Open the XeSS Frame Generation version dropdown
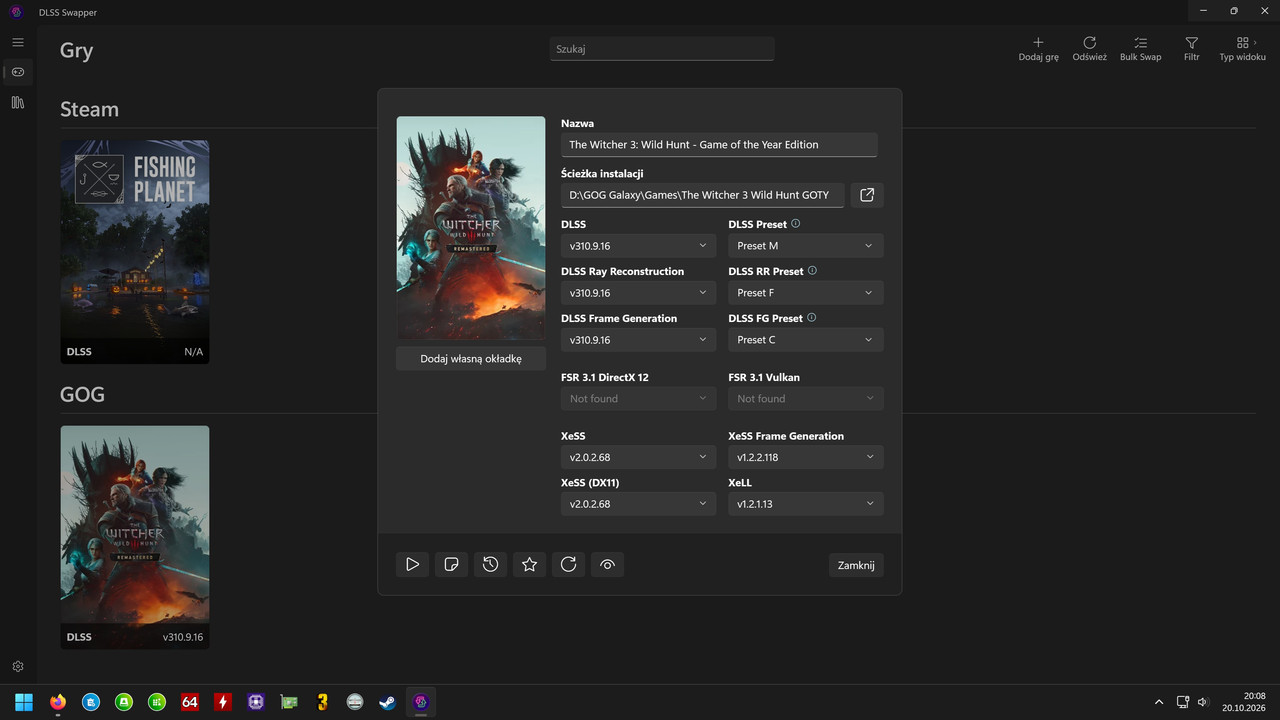The width and height of the screenshot is (1280, 720). [x=806, y=457]
